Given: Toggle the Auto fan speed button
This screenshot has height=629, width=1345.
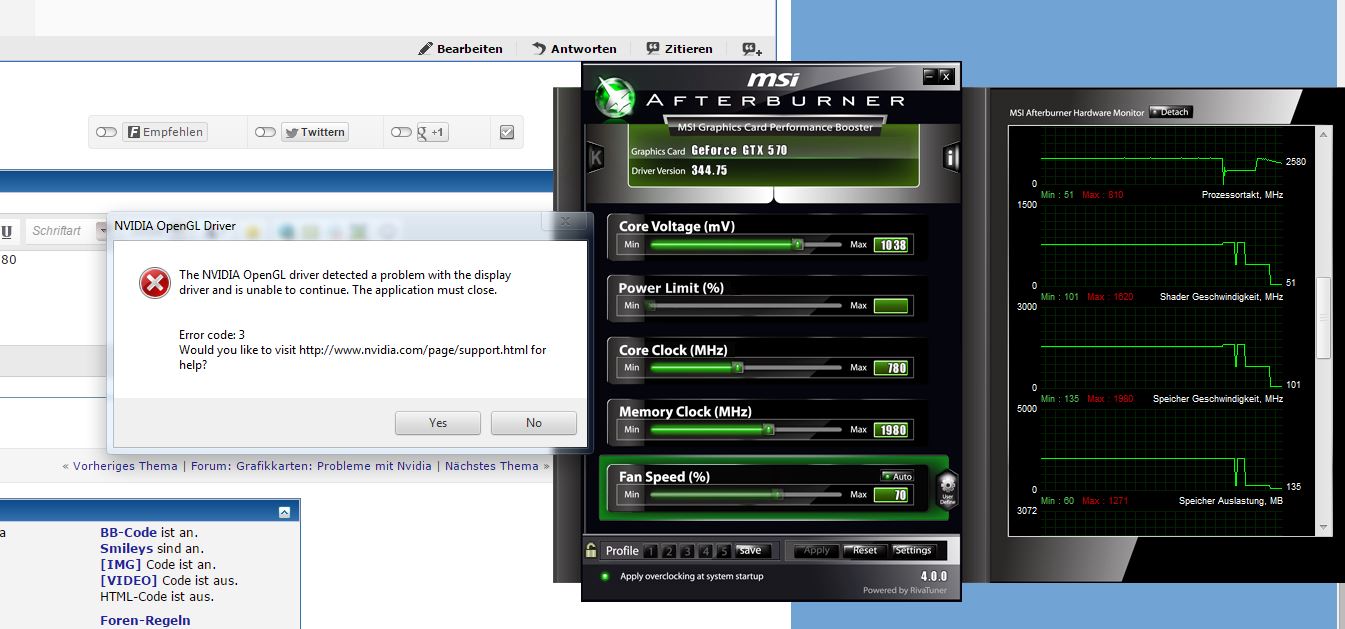Looking at the screenshot, I should [897, 476].
